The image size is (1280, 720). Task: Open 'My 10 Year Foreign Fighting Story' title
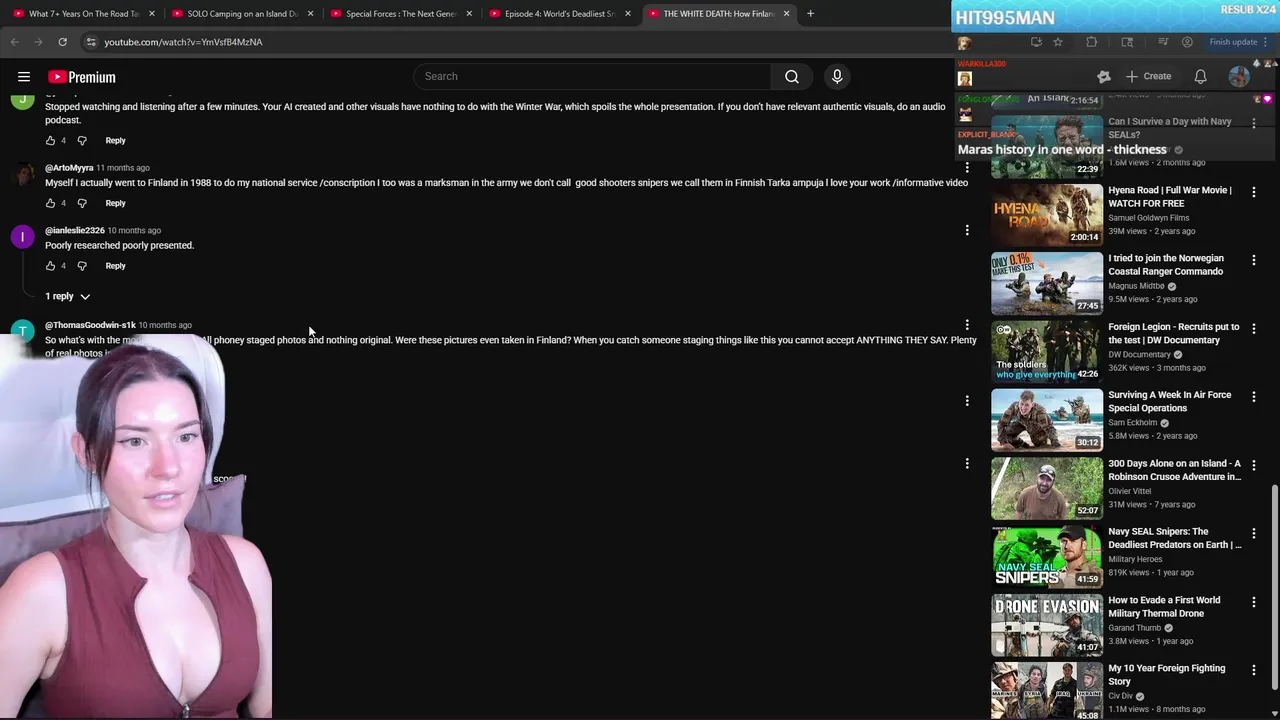click(x=1166, y=675)
